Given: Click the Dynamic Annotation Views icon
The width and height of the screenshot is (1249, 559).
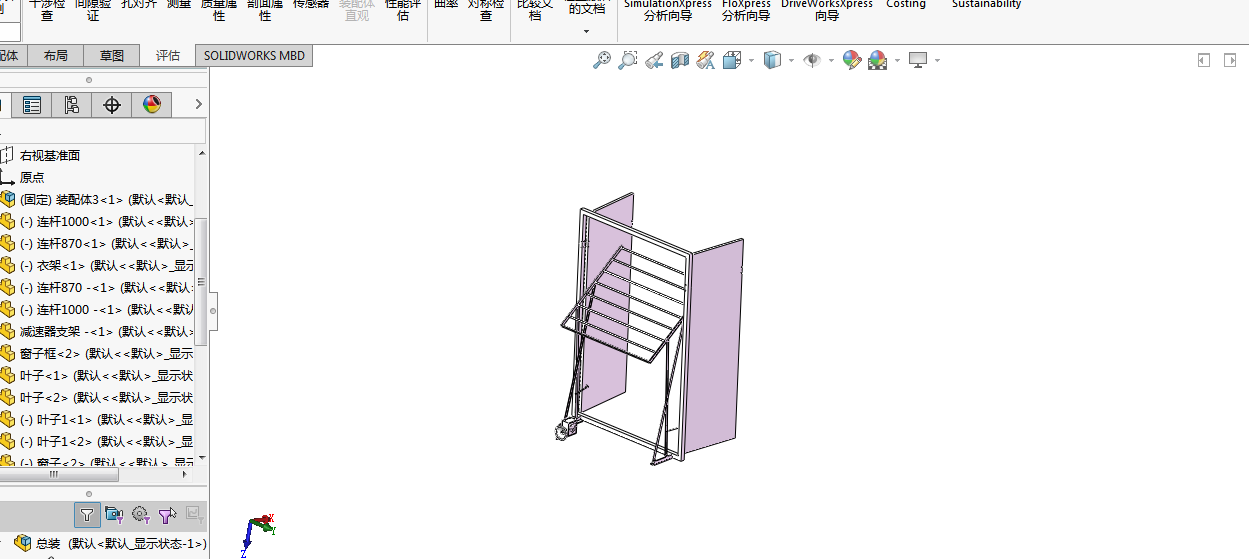Looking at the screenshot, I should pos(706,60).
